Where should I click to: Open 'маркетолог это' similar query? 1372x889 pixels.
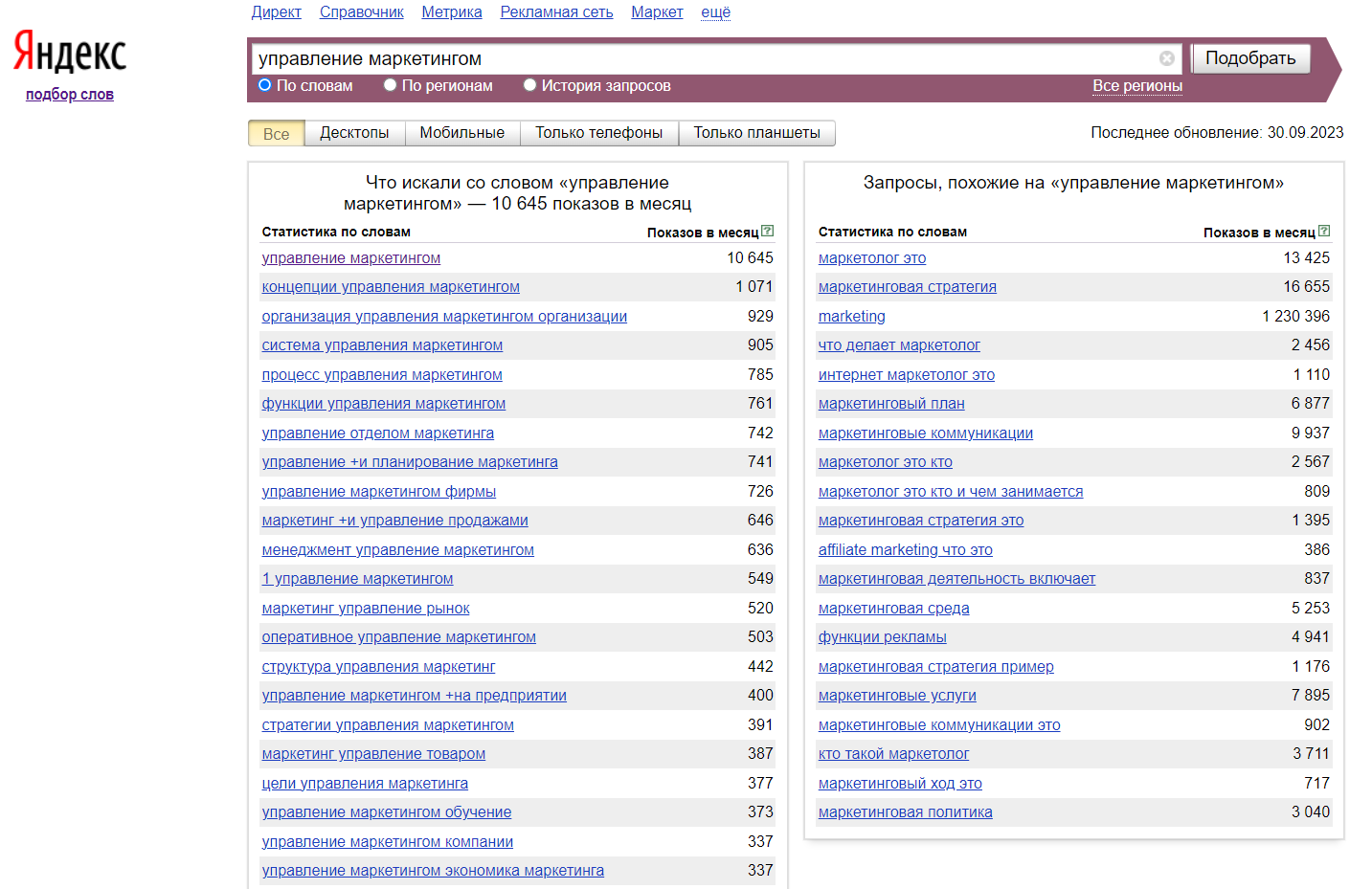coord(872,258)
